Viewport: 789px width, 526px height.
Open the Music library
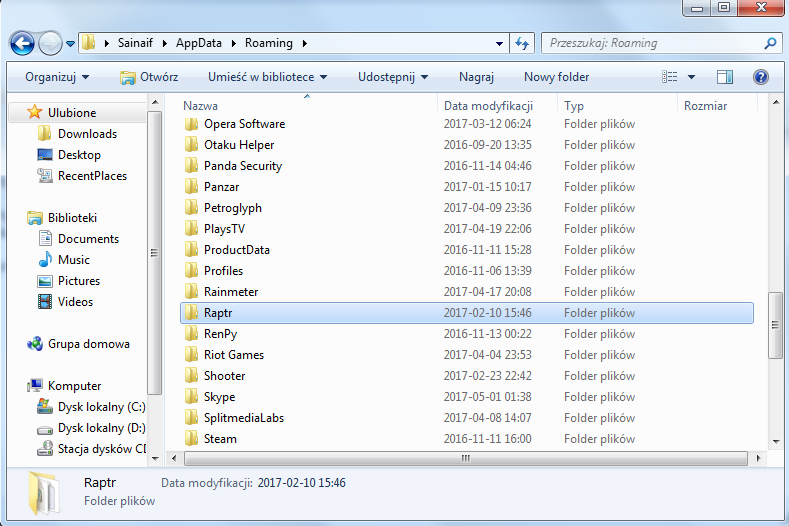click(73, 260)
